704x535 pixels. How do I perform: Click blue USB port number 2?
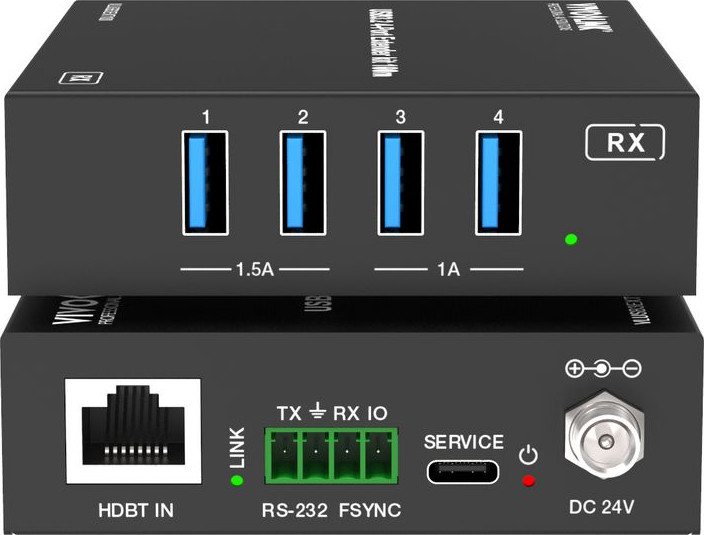pyautogui.click(x=303, y=181)
